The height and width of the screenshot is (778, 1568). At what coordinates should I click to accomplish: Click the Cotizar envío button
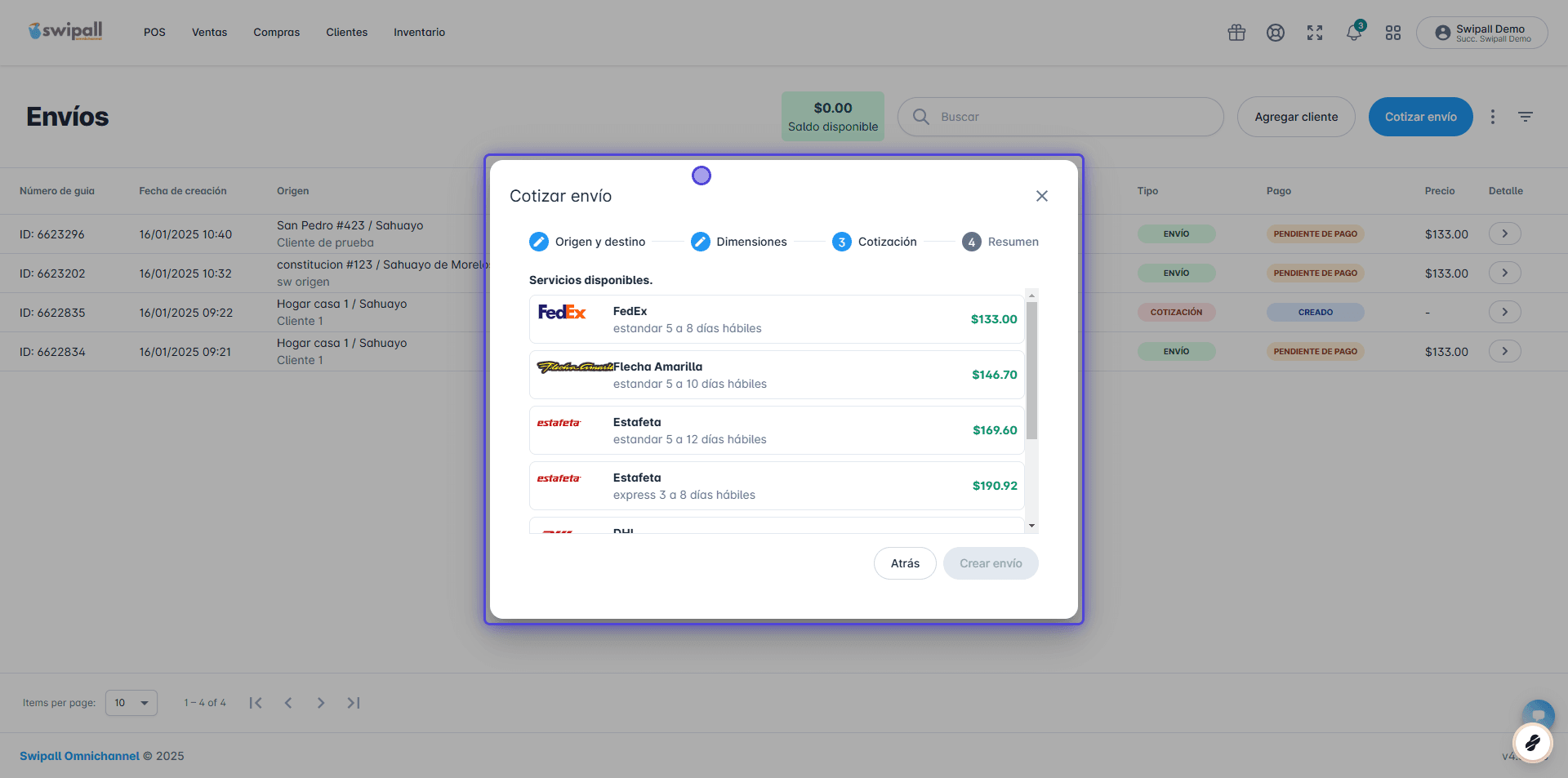tap(1421, 117)
